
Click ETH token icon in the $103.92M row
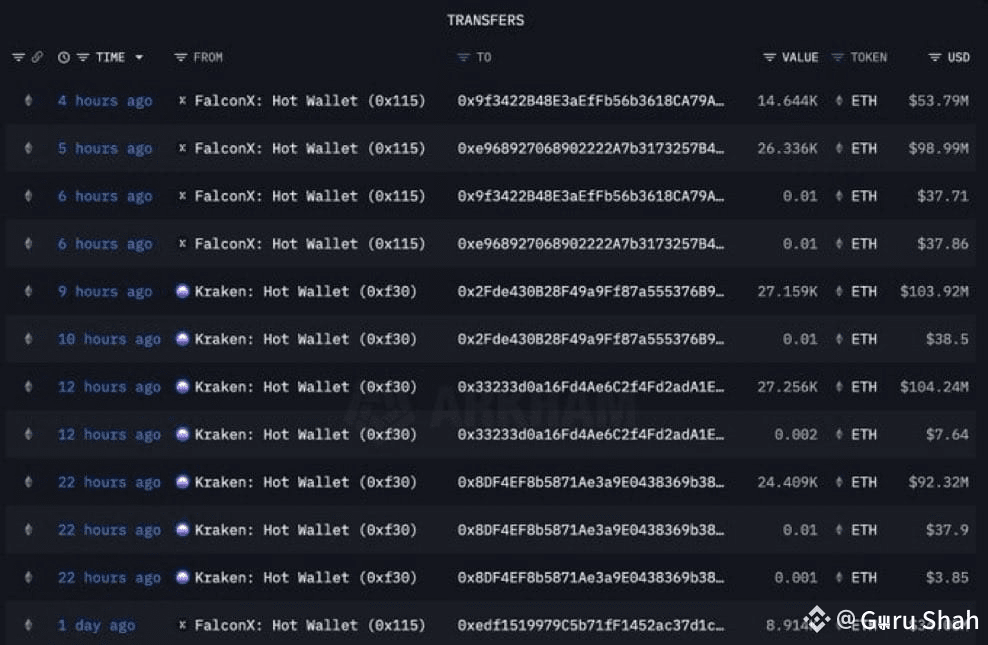point(839,291)
